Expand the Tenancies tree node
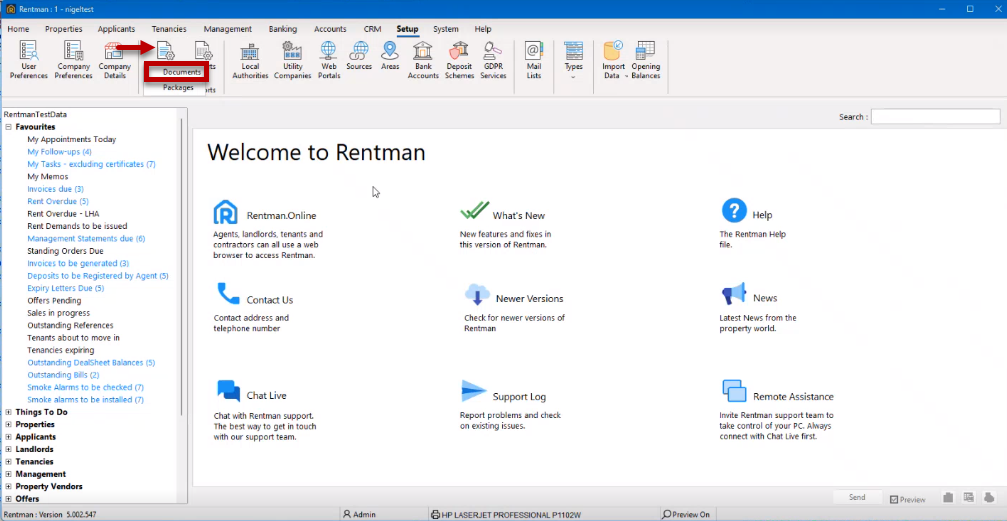1007x521 pixels. pos(8,462)
